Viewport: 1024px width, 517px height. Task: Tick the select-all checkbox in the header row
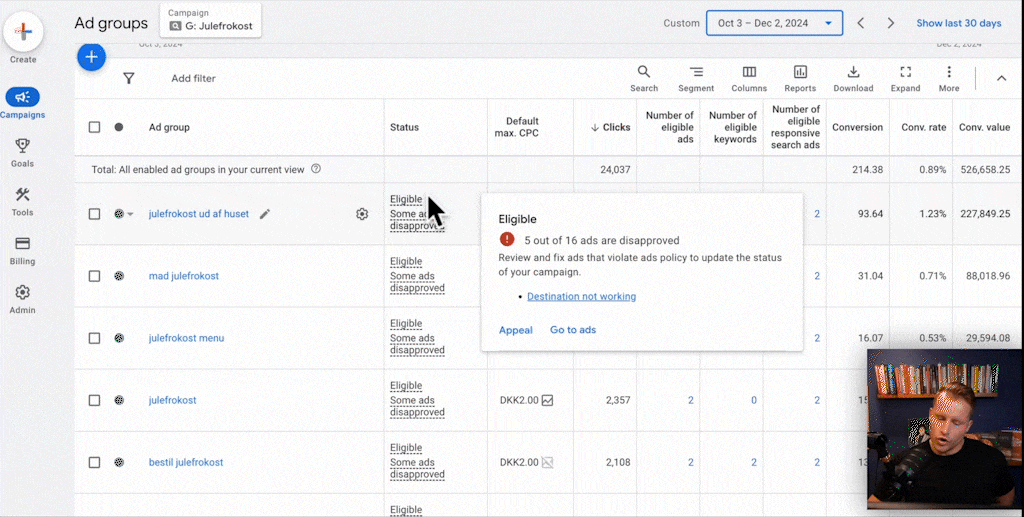click(x=94, y=127)
